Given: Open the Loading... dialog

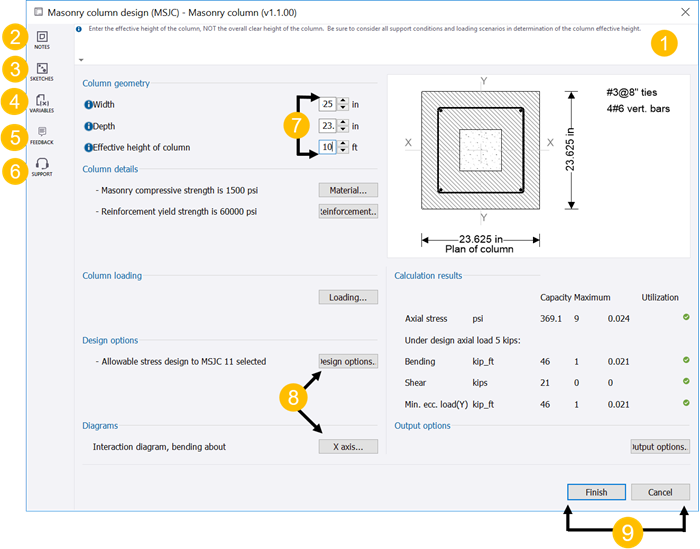Looking at the screenshot, I should coord(348,297).
